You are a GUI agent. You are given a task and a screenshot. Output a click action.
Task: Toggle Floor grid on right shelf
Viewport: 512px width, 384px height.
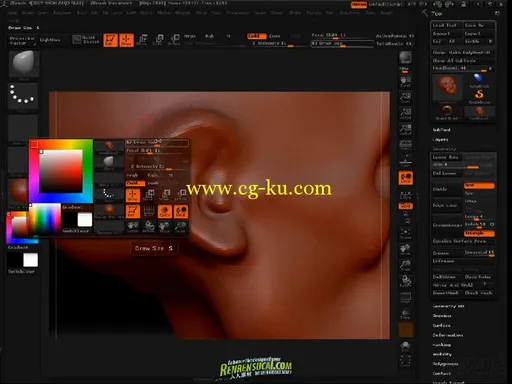pos(405,161)
